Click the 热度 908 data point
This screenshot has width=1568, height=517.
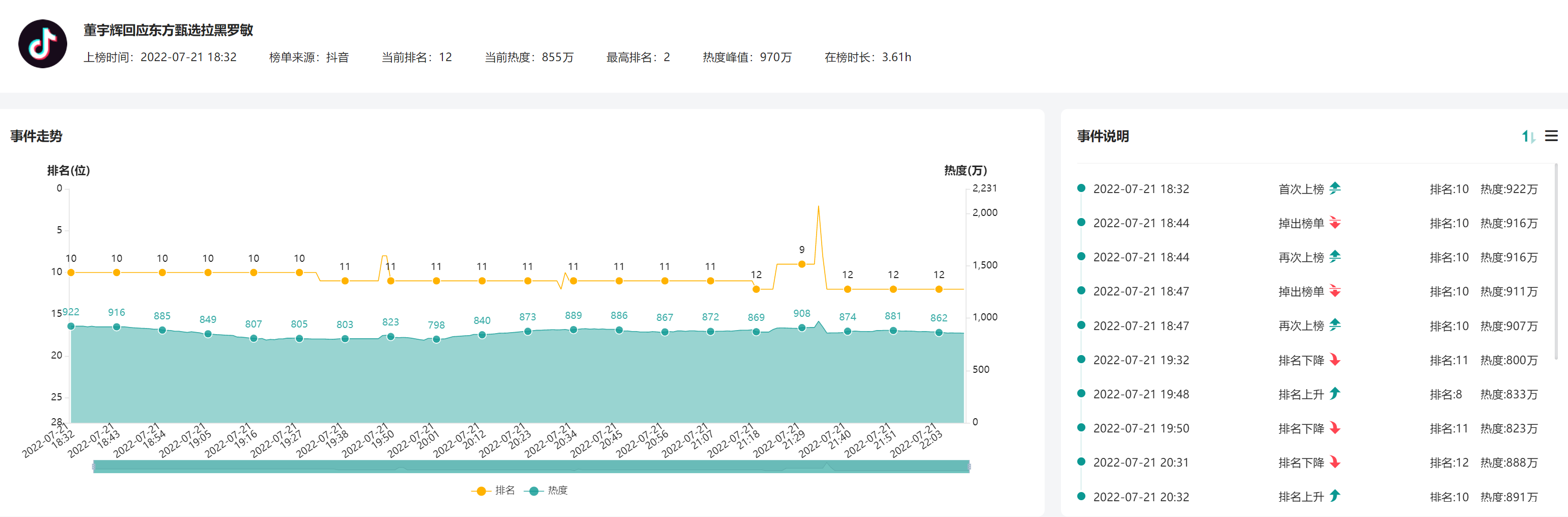pyautogui.click(x=802, y=328)
